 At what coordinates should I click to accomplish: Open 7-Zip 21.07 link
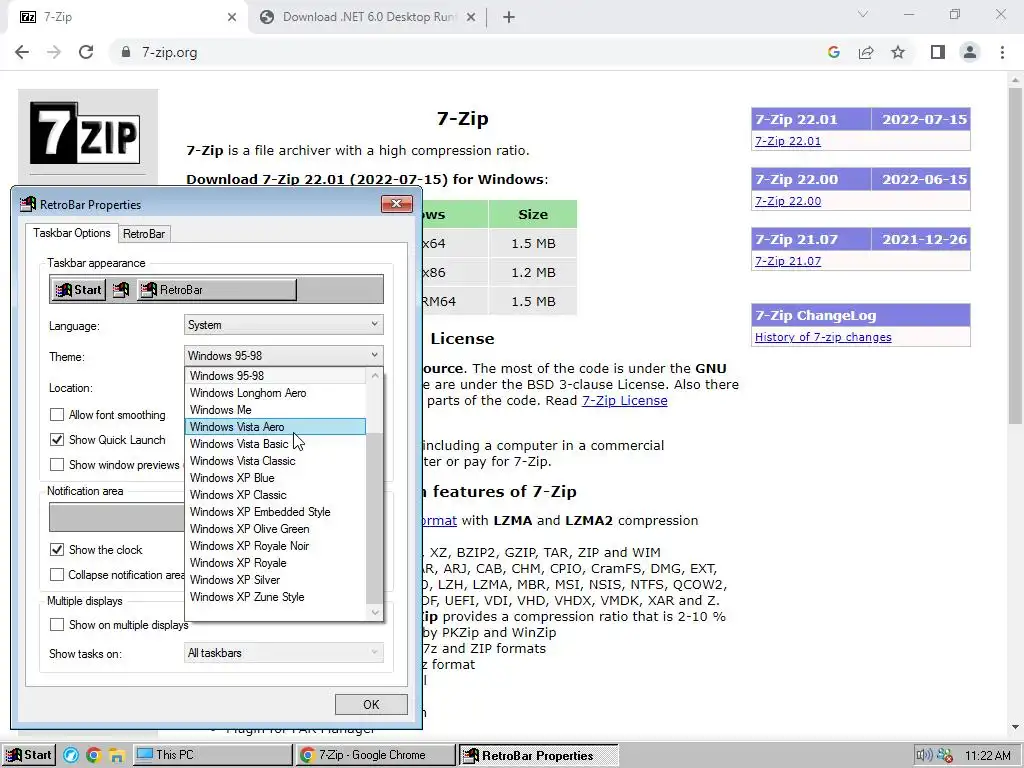tap(788, 261)
